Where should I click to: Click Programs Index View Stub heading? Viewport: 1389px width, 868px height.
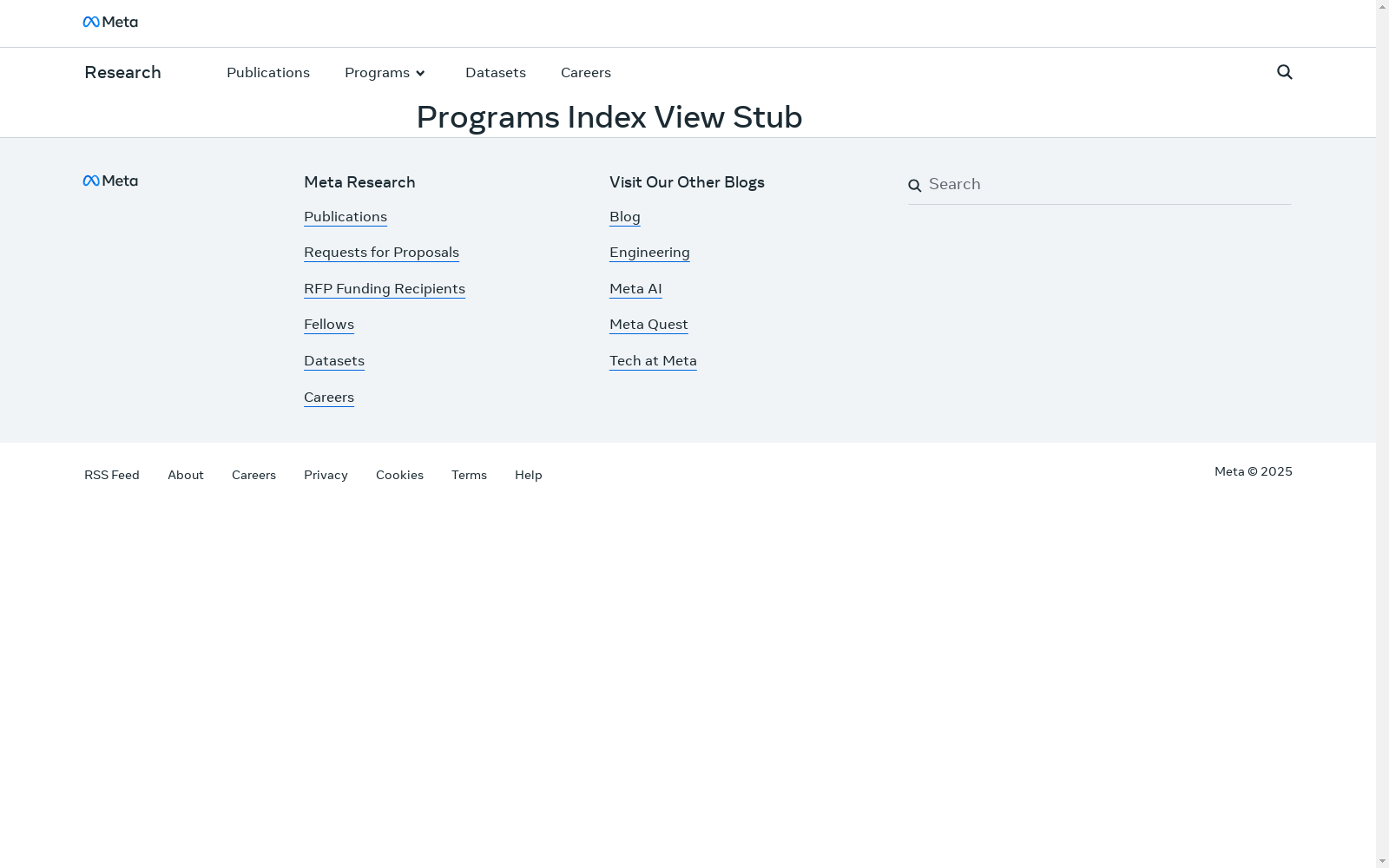tap(609, 117)
